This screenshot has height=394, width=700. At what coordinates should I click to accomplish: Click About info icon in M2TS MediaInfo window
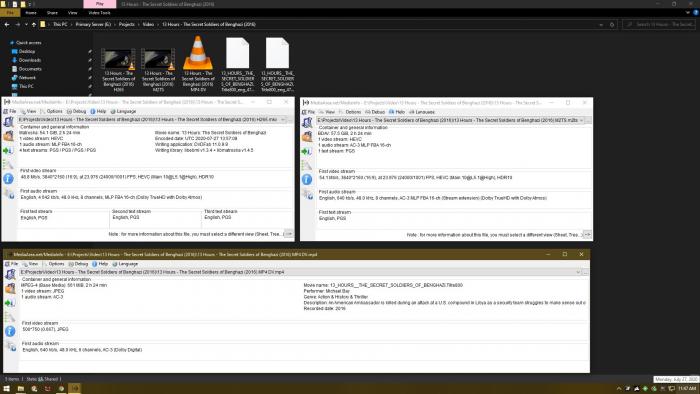(x=307, y=179)
